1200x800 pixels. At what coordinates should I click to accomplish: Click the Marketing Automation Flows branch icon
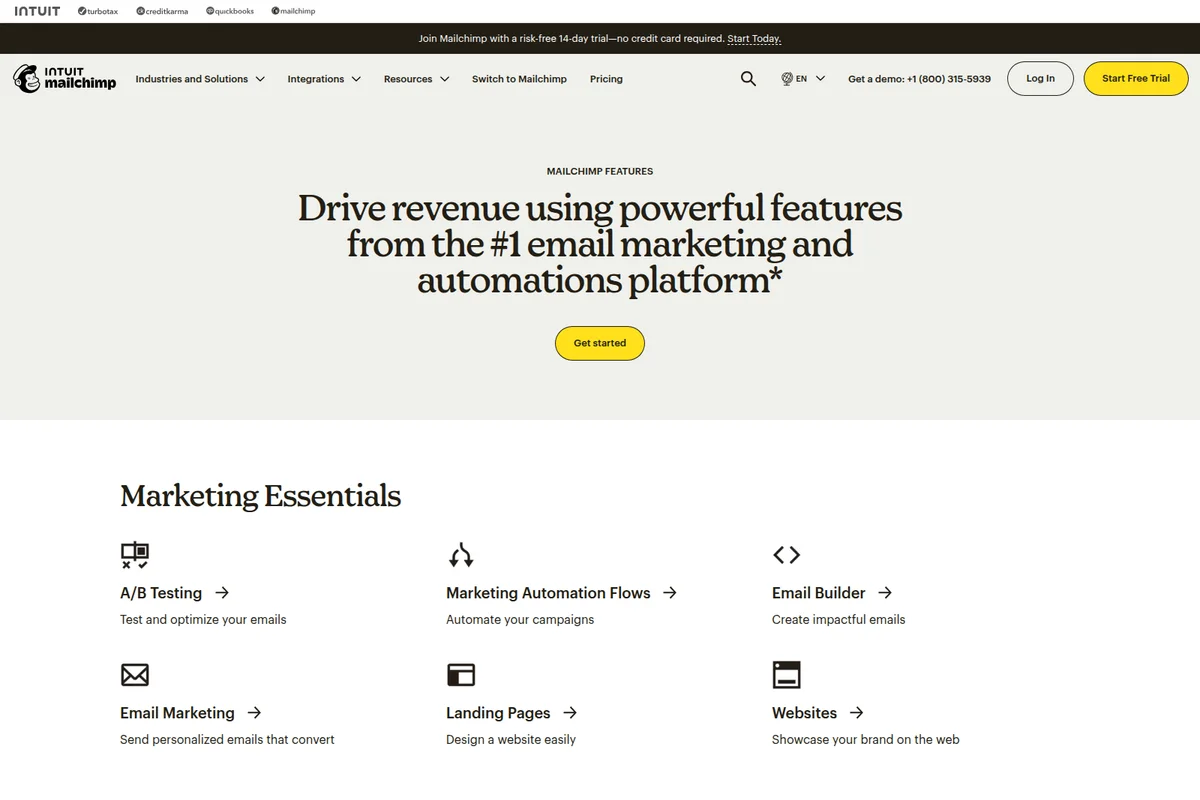pos(461,554)
